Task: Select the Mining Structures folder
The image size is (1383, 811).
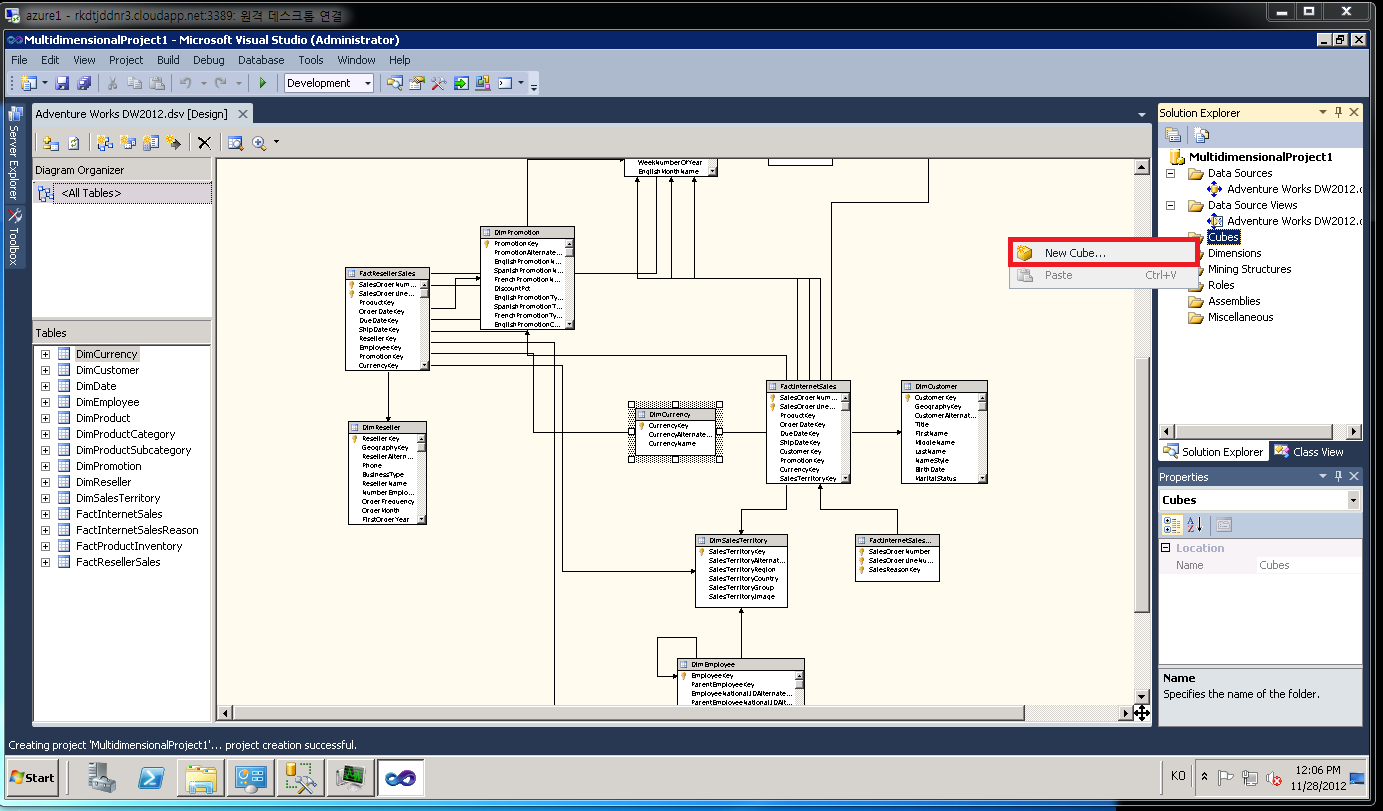Action: coord(1249,269)
